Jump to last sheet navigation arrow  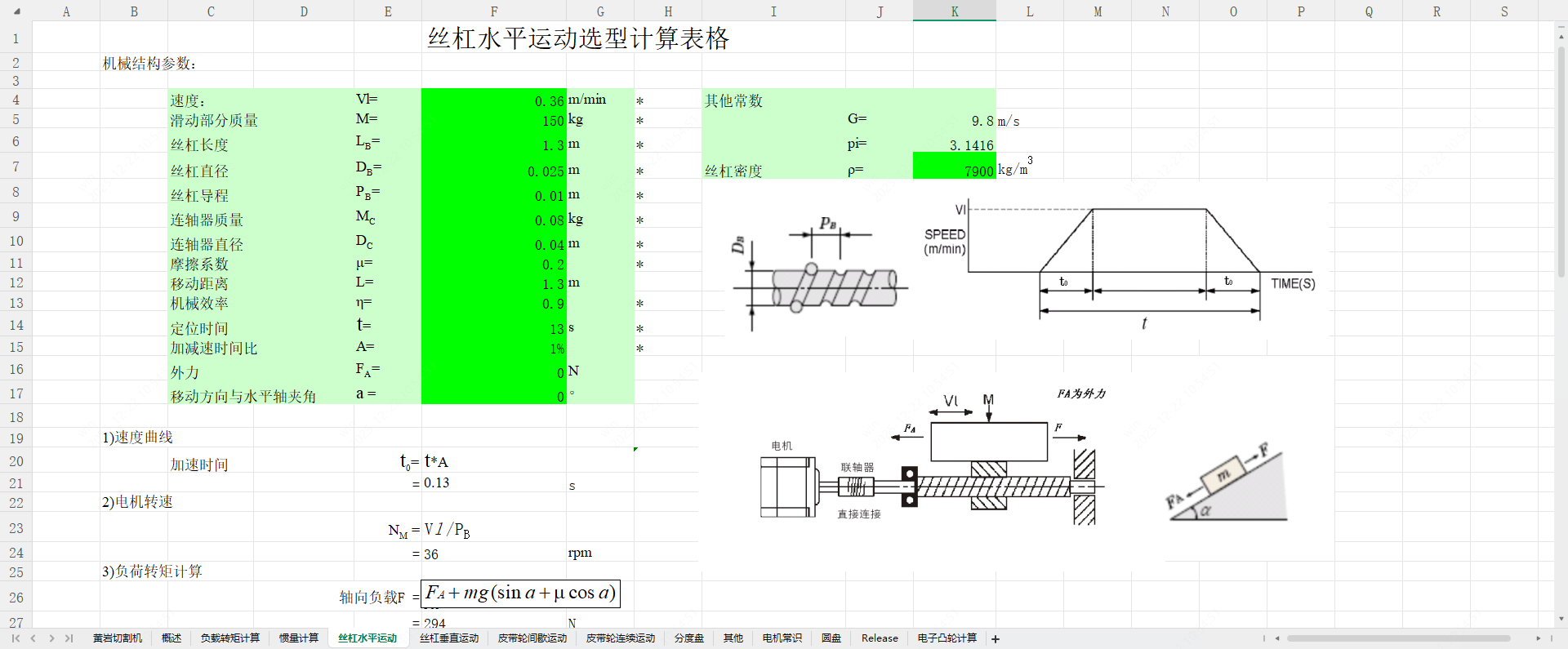pyautogui.click(x=69, y=638)
